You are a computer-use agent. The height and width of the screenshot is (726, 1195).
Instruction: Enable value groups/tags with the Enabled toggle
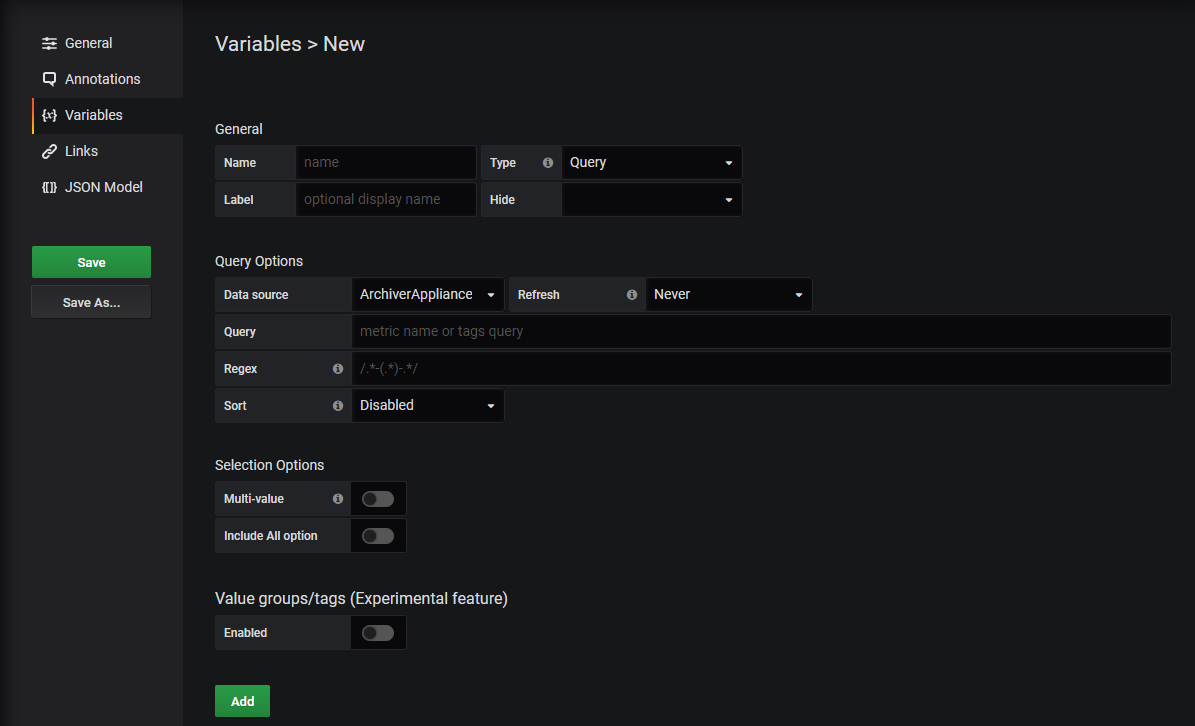(378, 632)
